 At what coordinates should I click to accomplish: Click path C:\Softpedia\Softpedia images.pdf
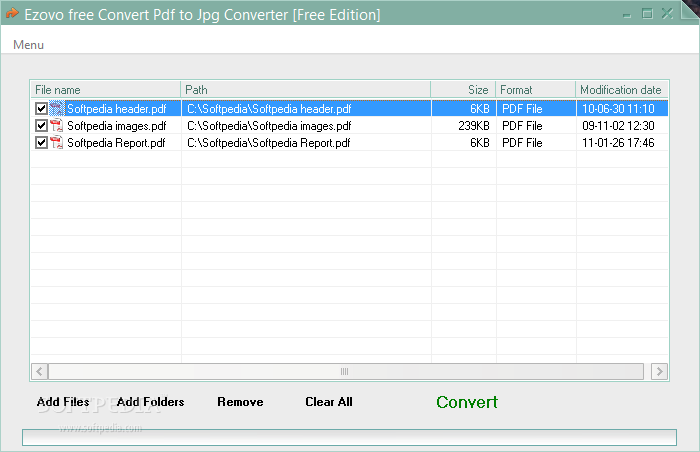[x=269, y=126]
